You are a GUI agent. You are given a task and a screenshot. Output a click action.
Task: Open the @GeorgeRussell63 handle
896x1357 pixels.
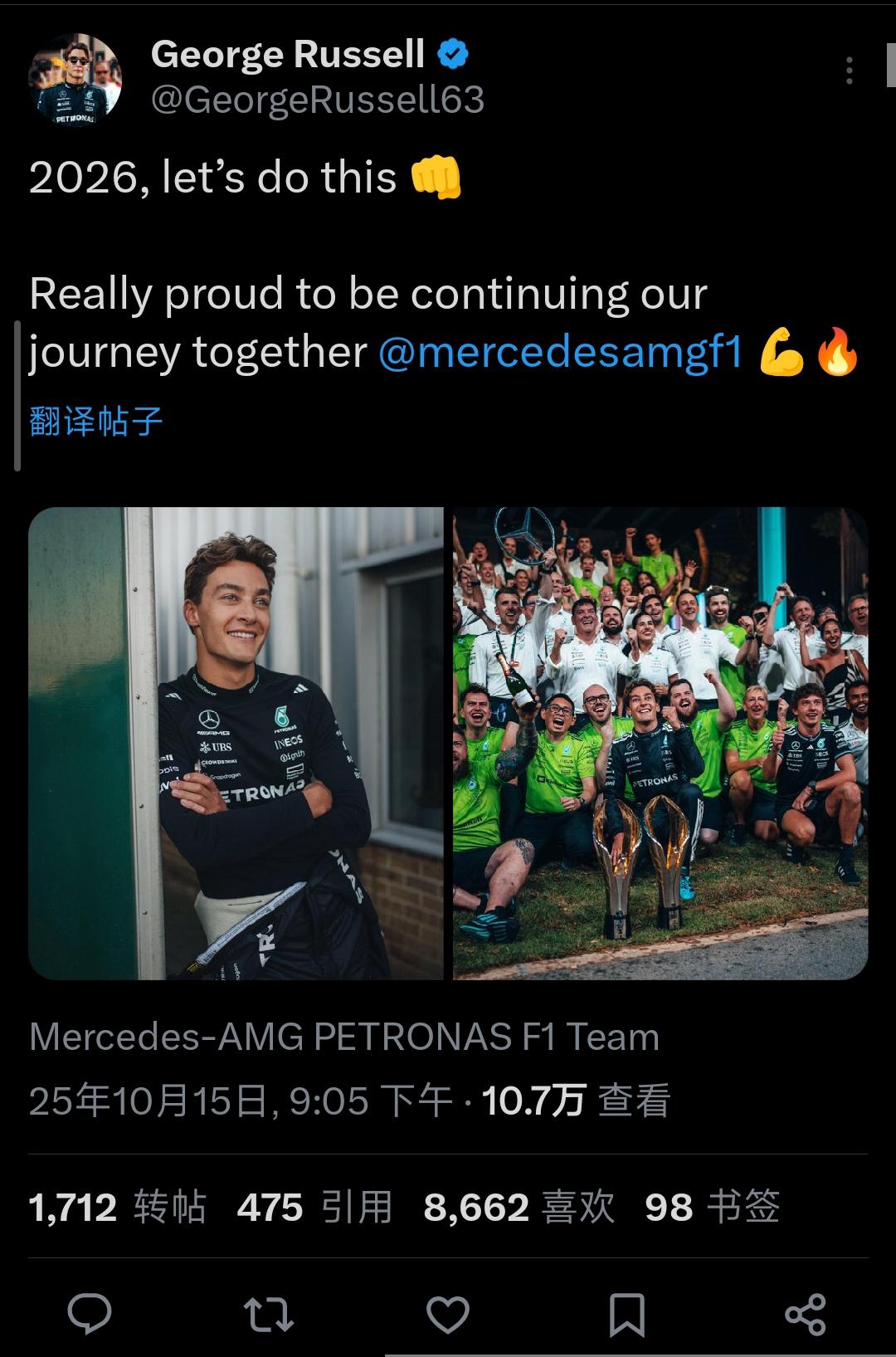pos(318,100)
